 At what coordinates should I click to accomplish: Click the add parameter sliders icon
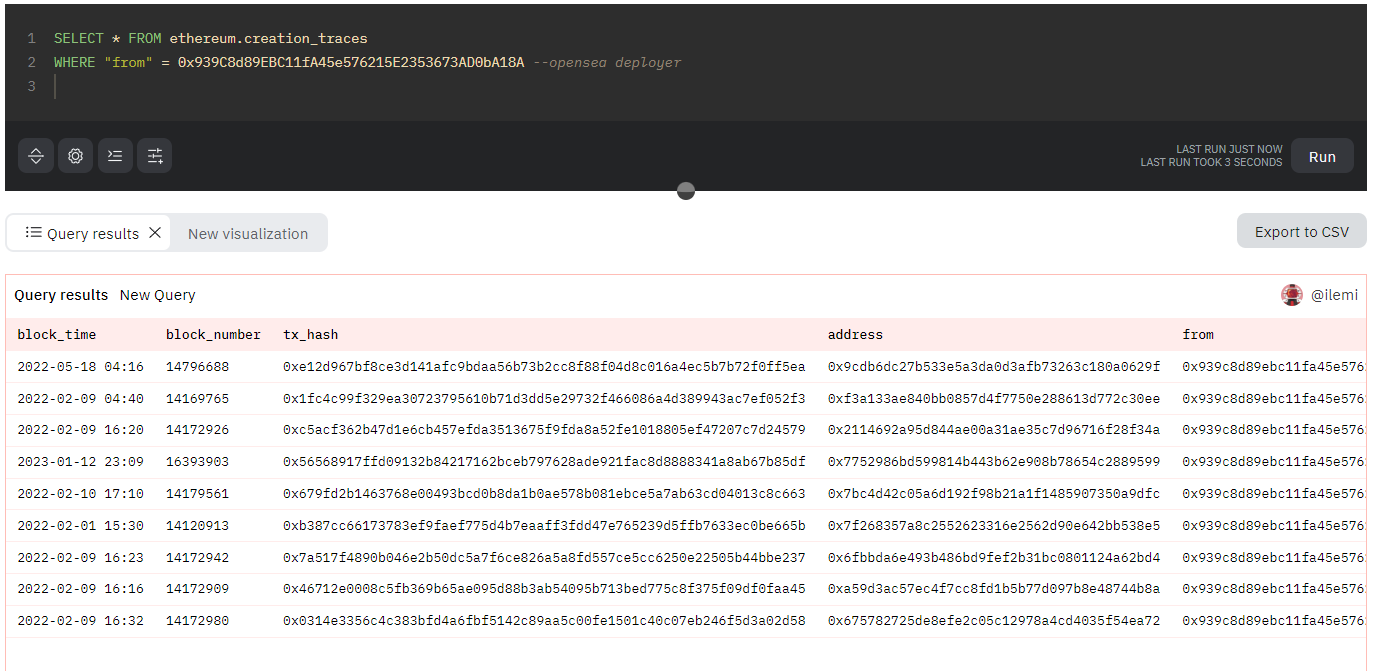pos(155,156)
